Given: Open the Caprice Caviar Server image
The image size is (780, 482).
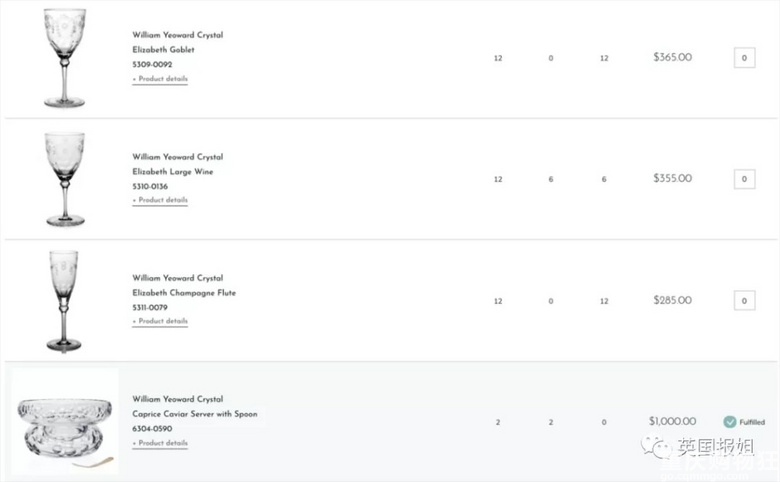Looking at the screenshot, I should coord(64,422).
